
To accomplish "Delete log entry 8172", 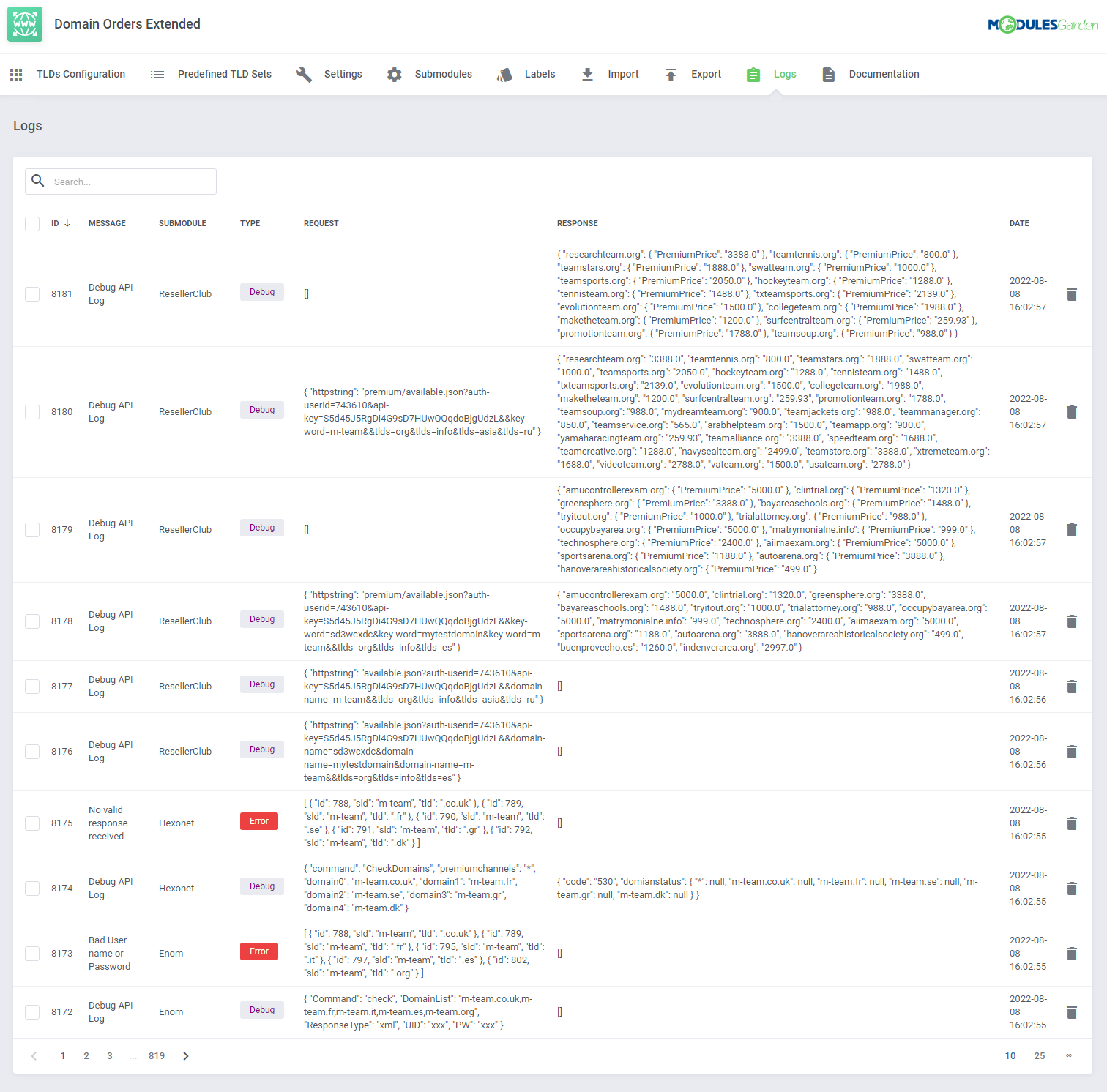I will coord(1072,1012).
